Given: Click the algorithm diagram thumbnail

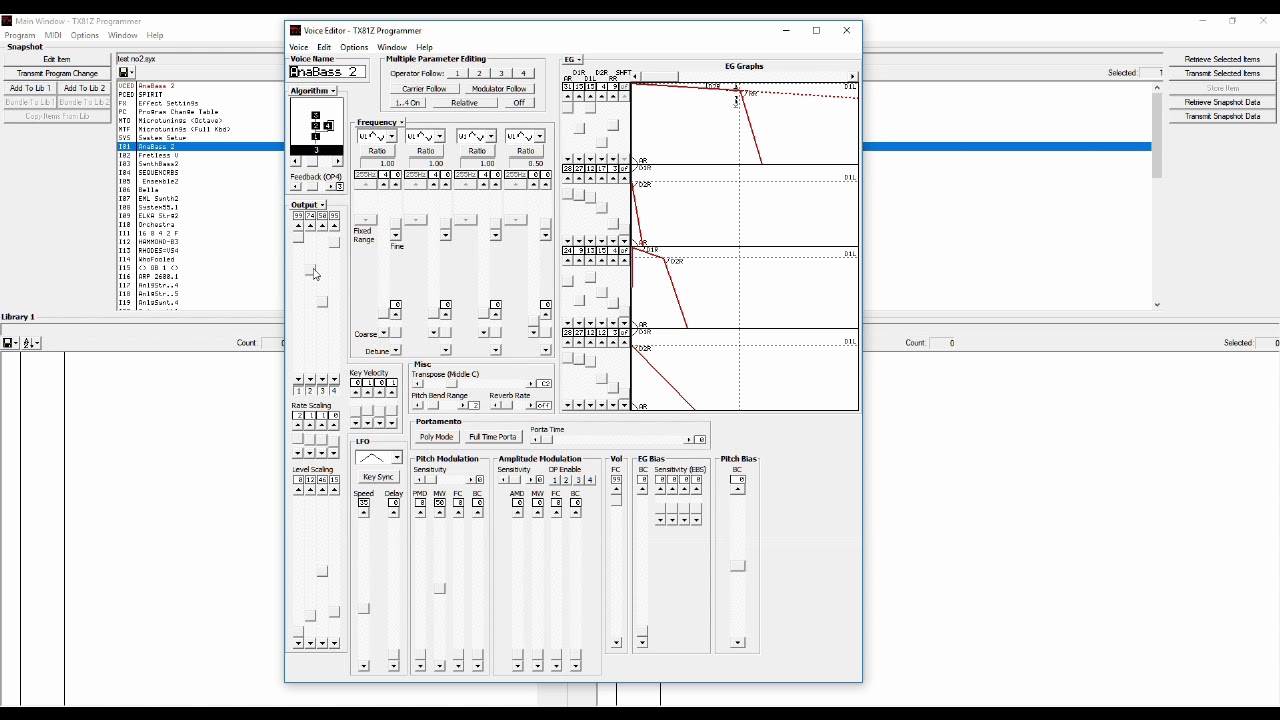Looking at the screenshot, I should tap(317, 126).
